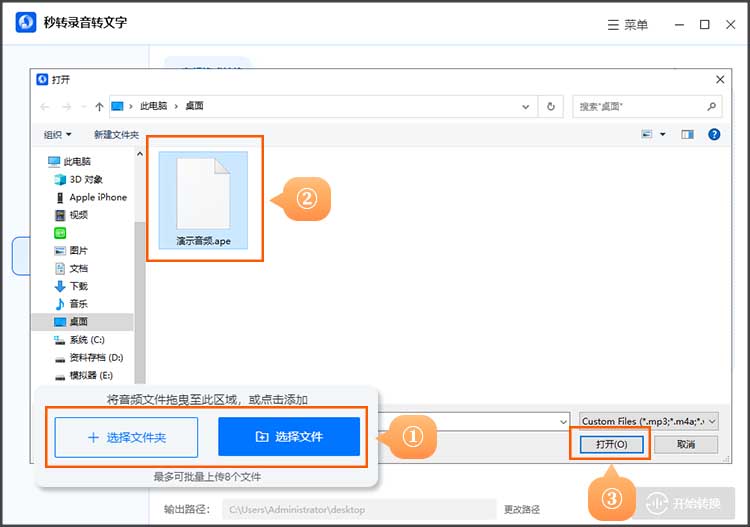Click the 打开(O) button

[x=610, y=444]
